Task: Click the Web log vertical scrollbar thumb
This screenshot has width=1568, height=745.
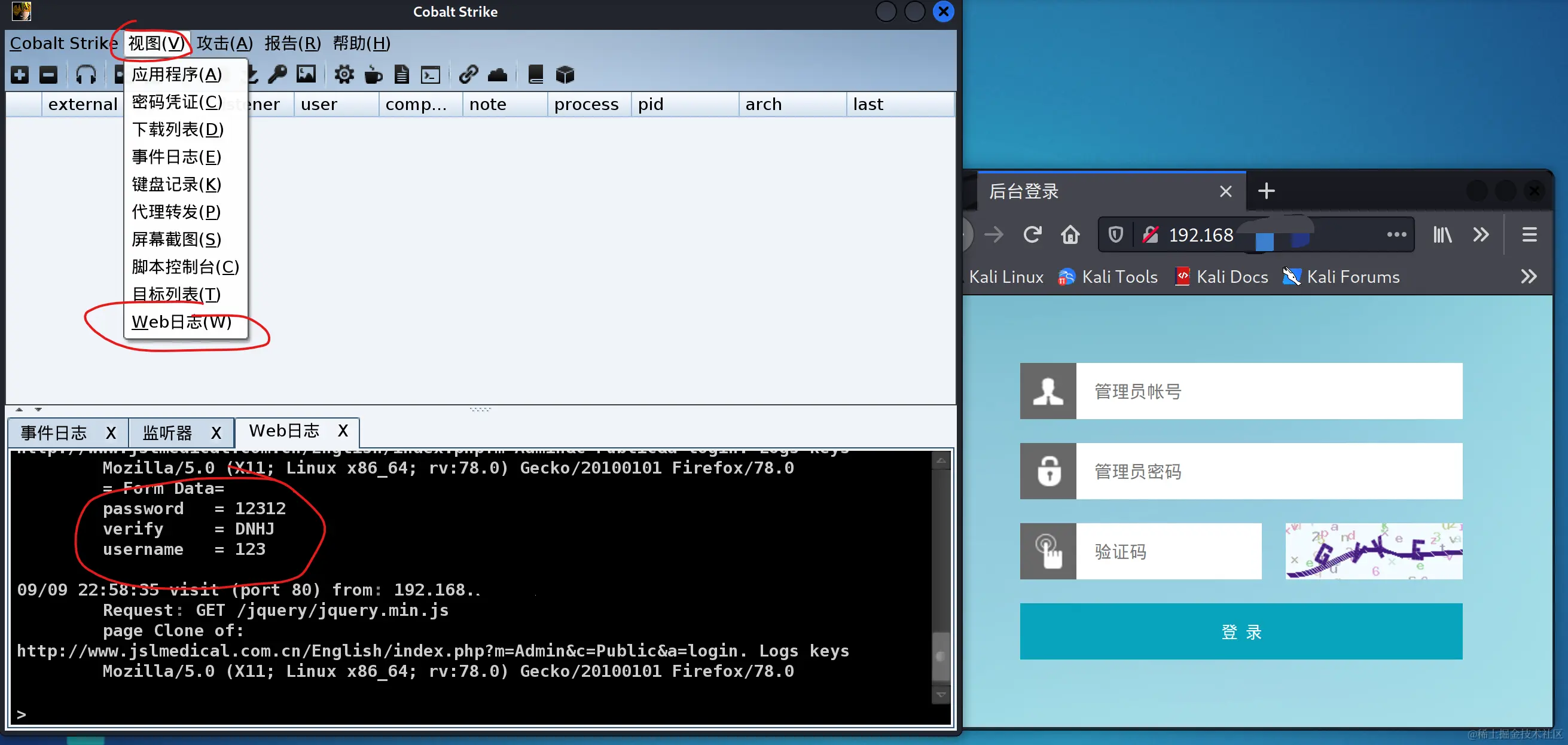Action: pos(941,656)
